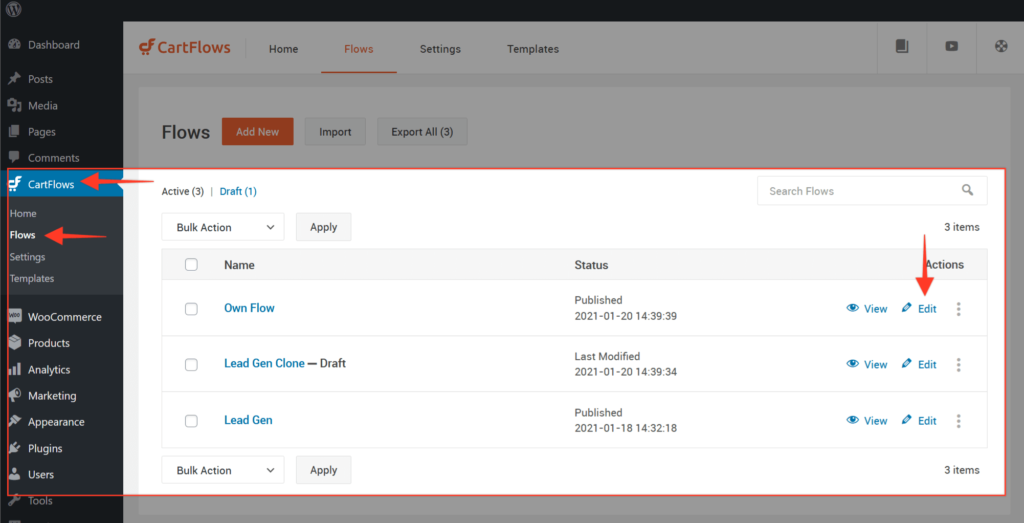Open the knowledge base book icon
The height and width of the screenshot is (523, 1024).
pyautogui.click(x=902, y=46)
